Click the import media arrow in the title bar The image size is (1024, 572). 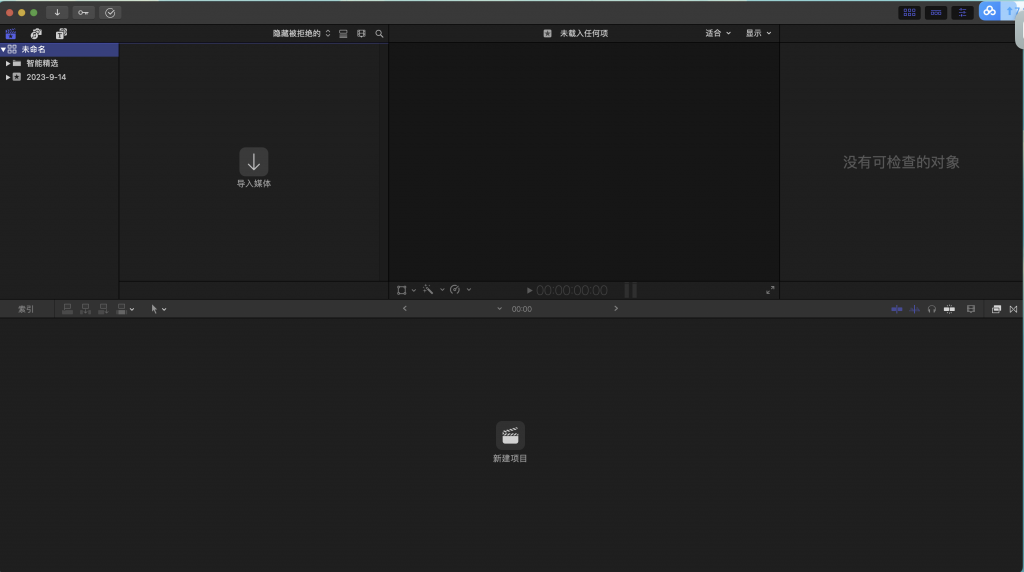tap(57, 12)
